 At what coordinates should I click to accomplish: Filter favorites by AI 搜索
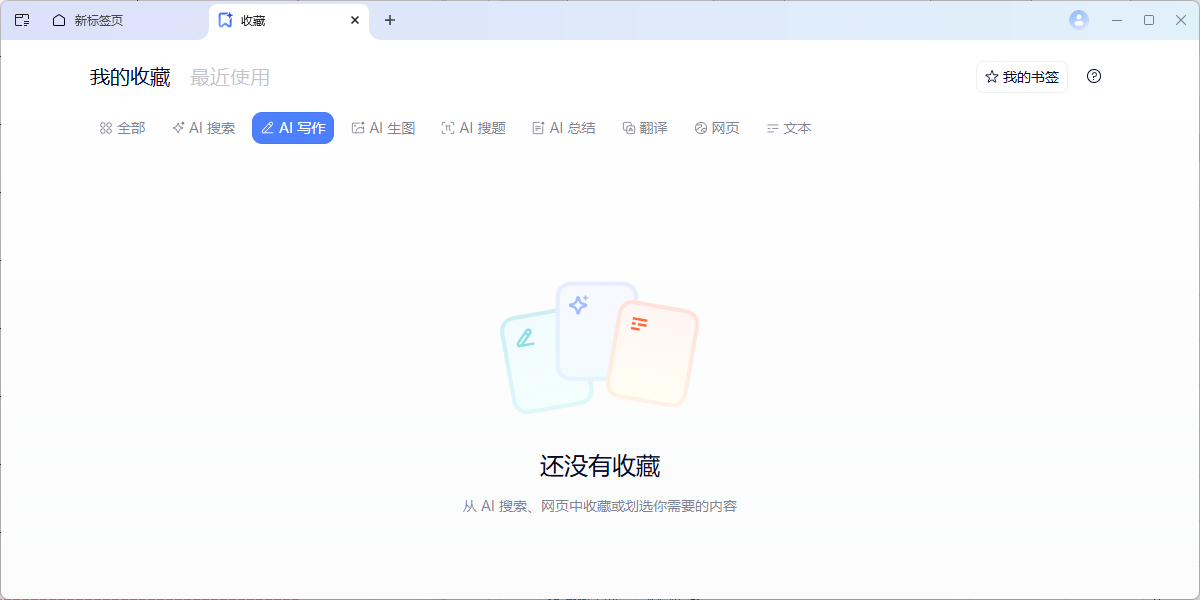click(204, 128)
